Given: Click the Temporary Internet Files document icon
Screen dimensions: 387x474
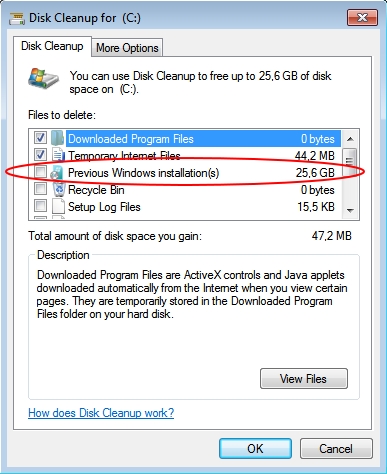Looking at the screenshot, I should [59, 155].
